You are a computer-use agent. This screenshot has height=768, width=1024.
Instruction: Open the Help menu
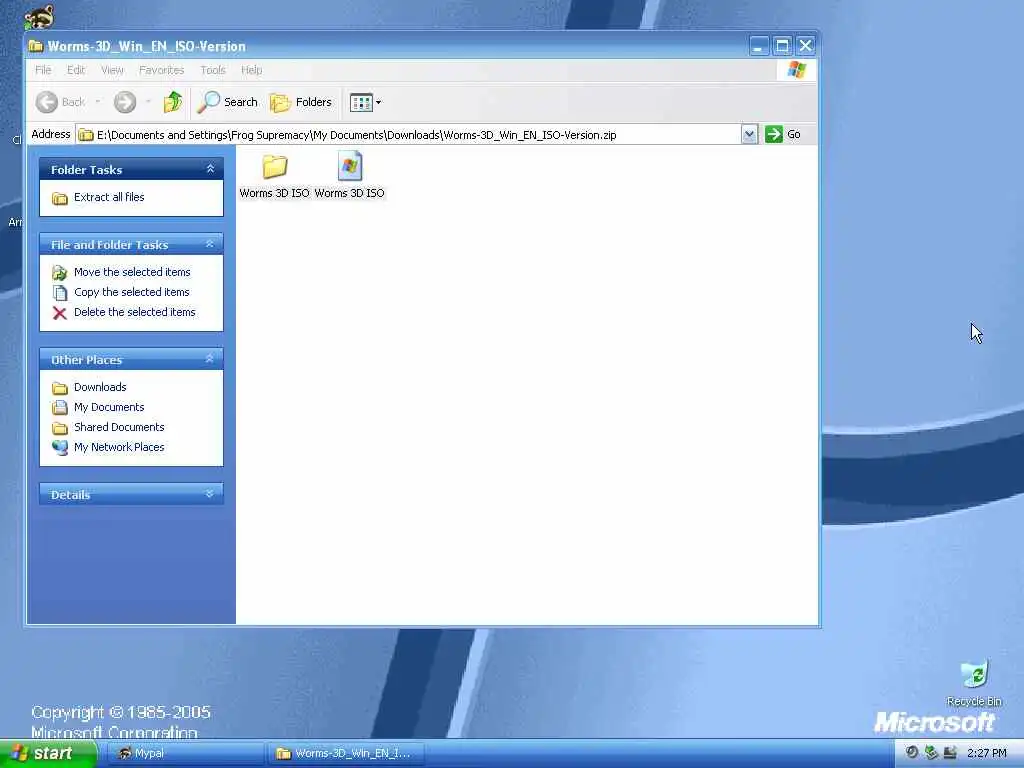click(x=251, y=70)
